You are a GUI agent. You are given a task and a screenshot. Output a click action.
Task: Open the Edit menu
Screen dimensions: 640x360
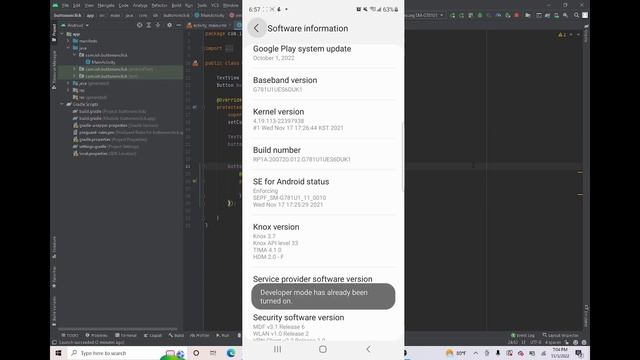77,5
